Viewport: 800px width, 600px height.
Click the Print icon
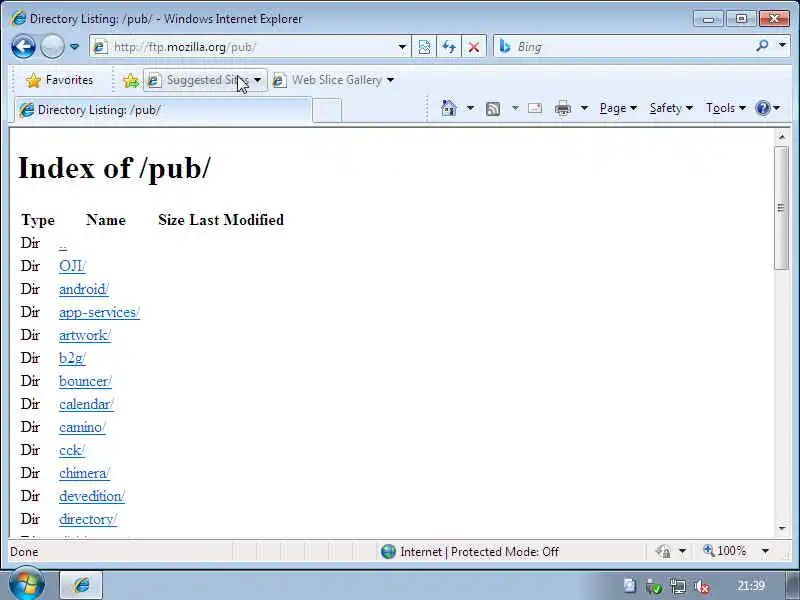pos(563,108)
